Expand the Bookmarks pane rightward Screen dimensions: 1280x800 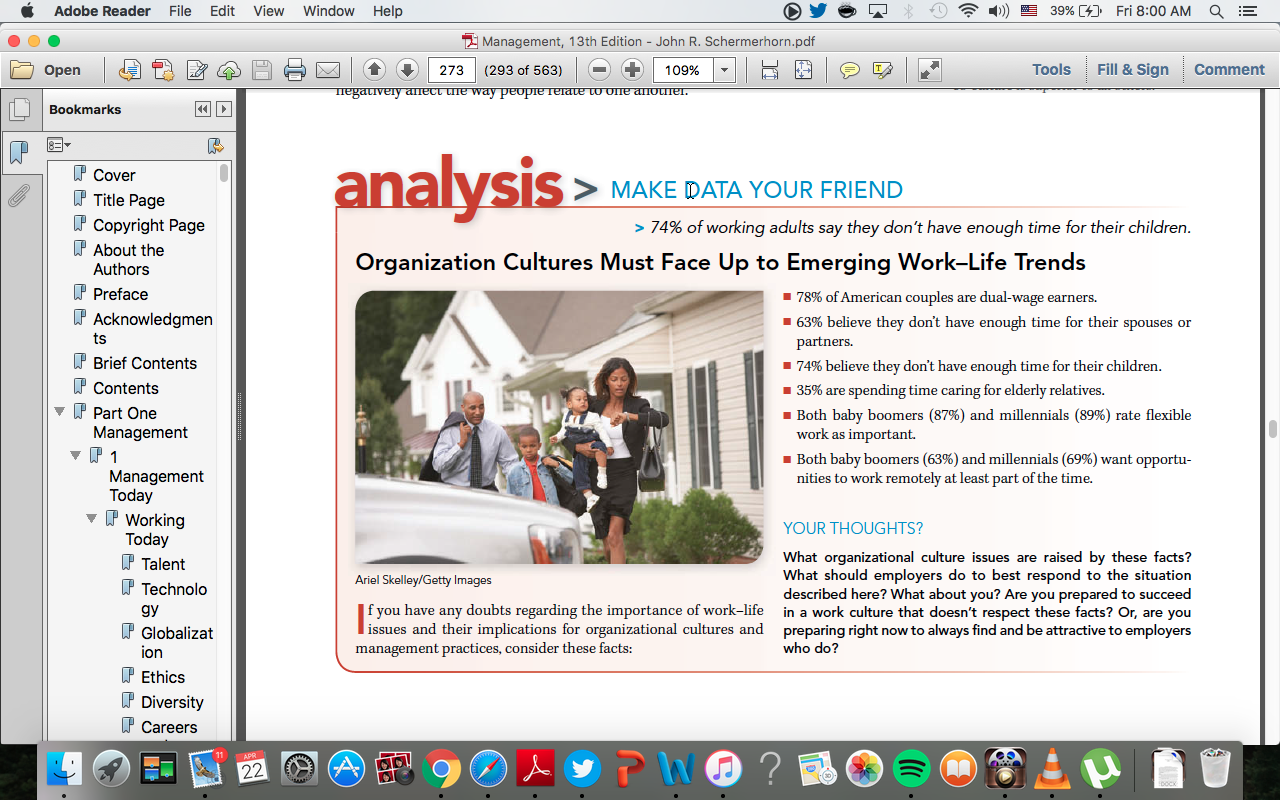coord(224,109)
